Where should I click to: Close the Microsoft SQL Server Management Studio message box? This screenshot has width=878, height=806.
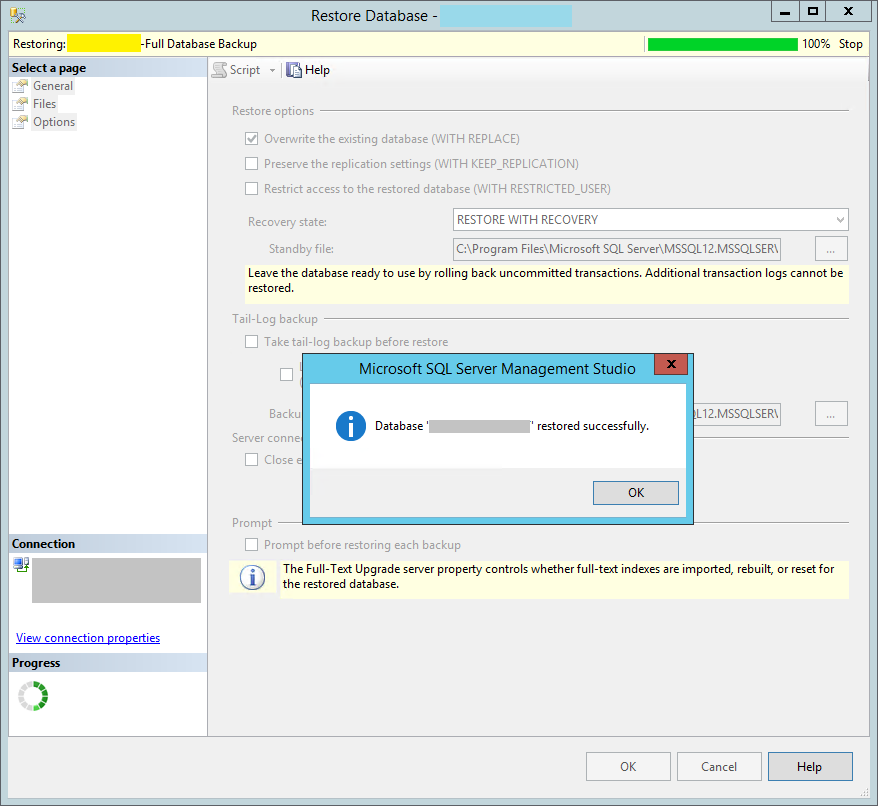coord(671,365)
